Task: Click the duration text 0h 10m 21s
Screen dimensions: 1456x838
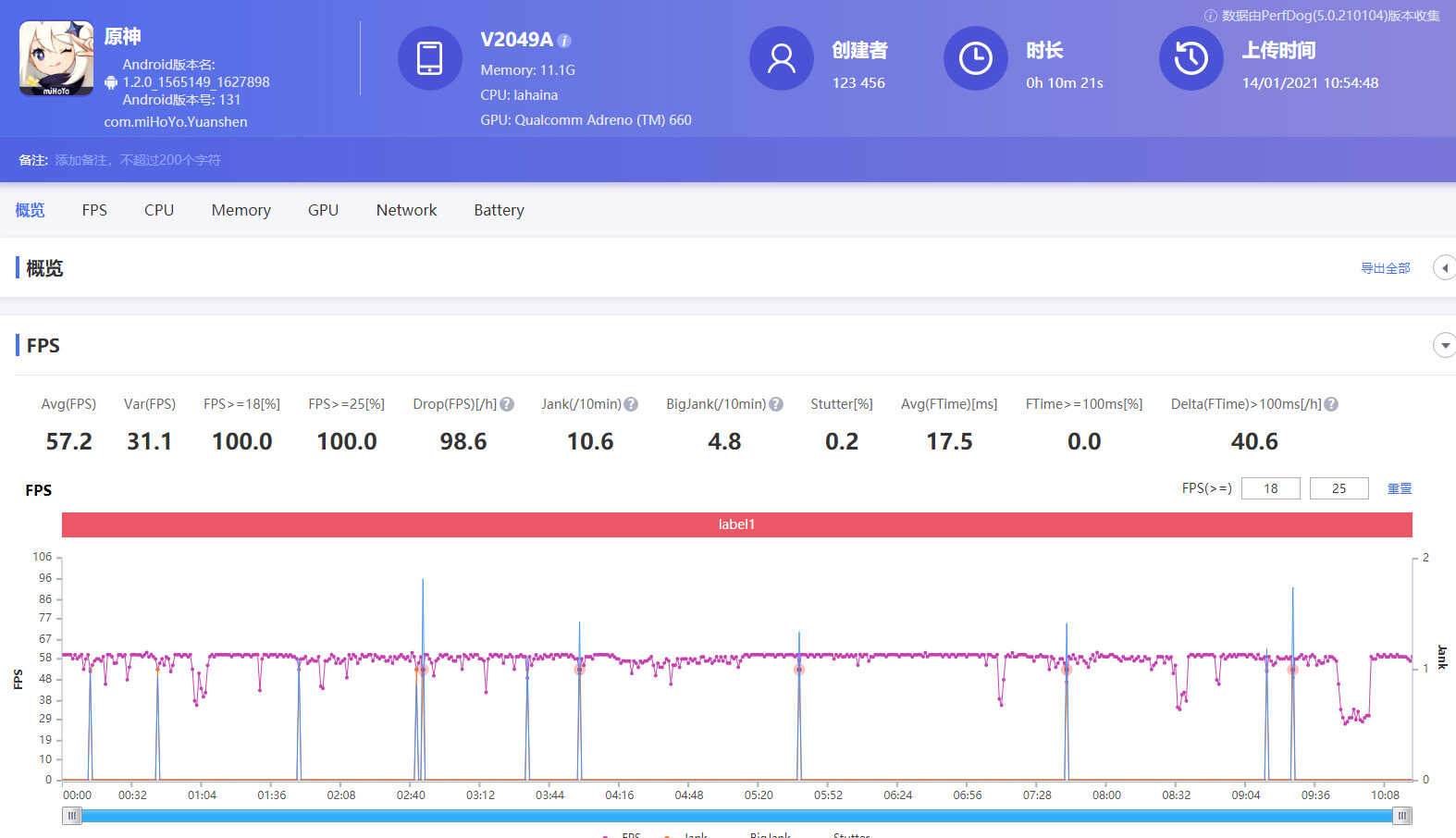Action: coord(1065,83)
